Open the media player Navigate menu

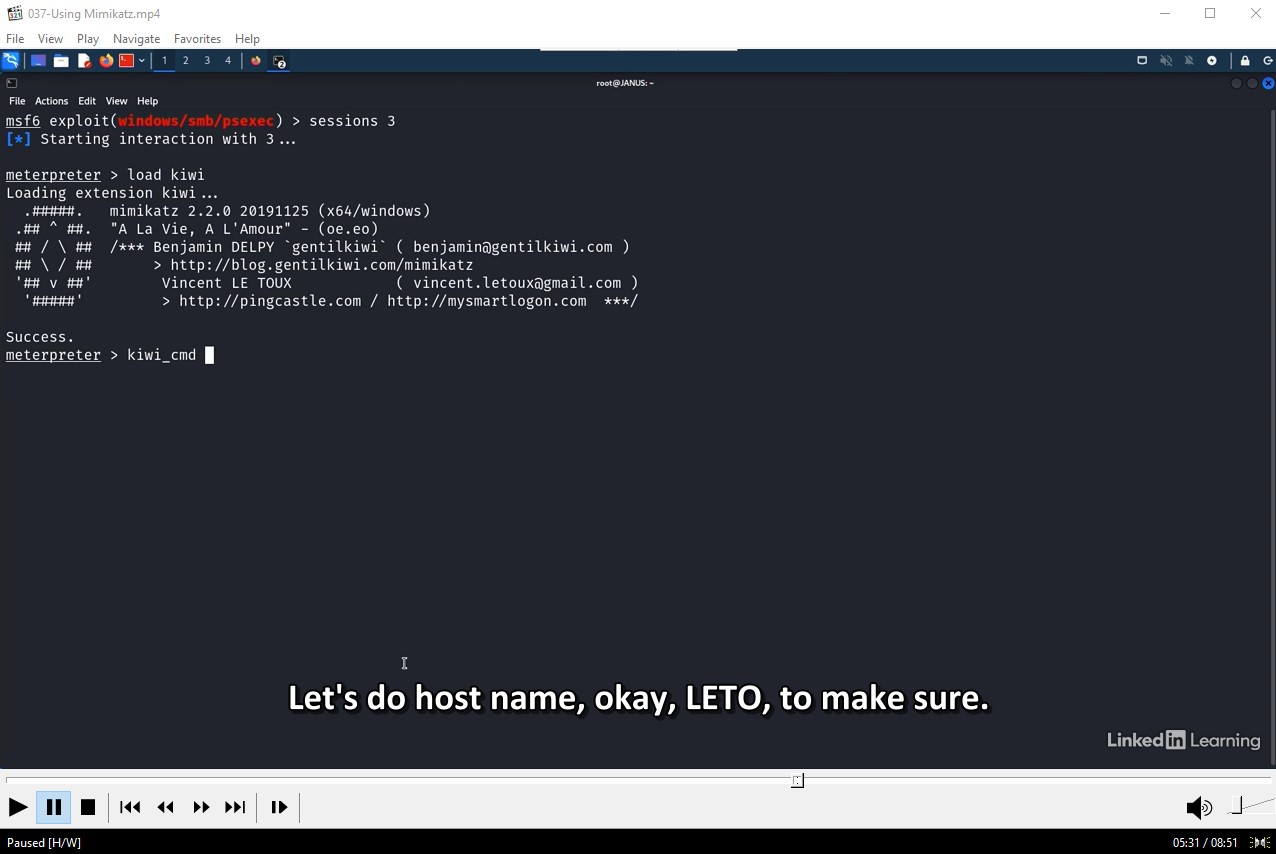[136, 39]
